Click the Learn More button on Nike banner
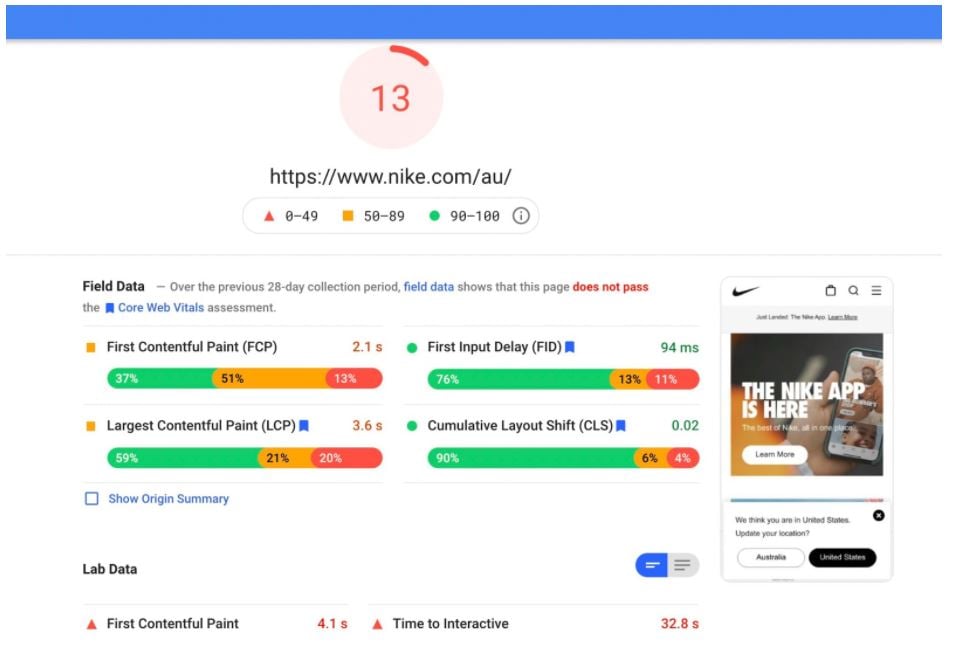The width and height of the screenshot is (955, 653). (x=775, y=454)
